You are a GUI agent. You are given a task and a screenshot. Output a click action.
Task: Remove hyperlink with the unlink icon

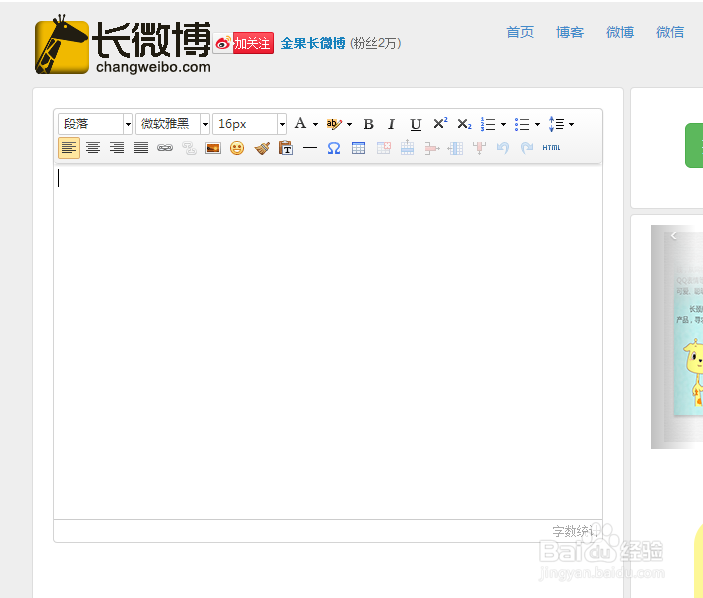(189, 148)
